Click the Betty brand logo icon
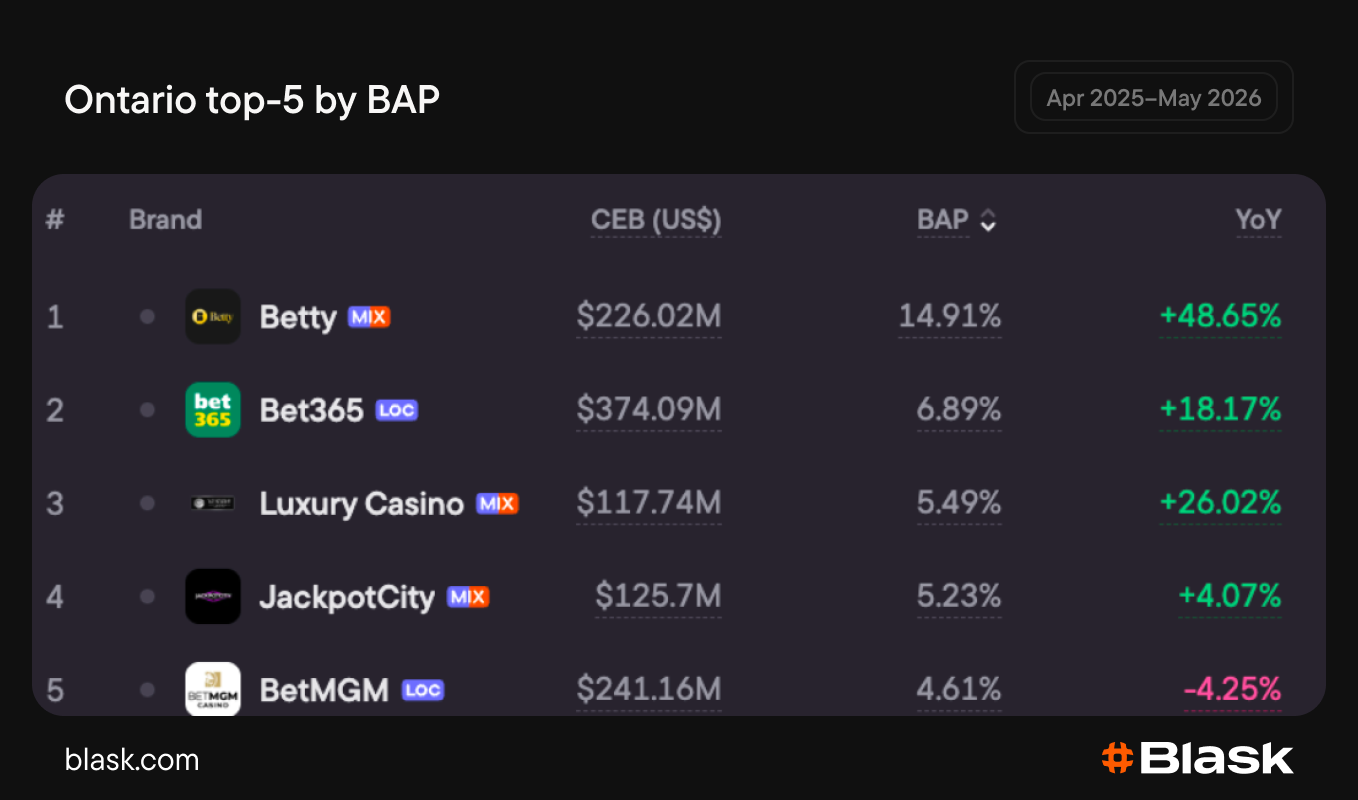This screenshot has width=1358, height=800. click(213, 317)
